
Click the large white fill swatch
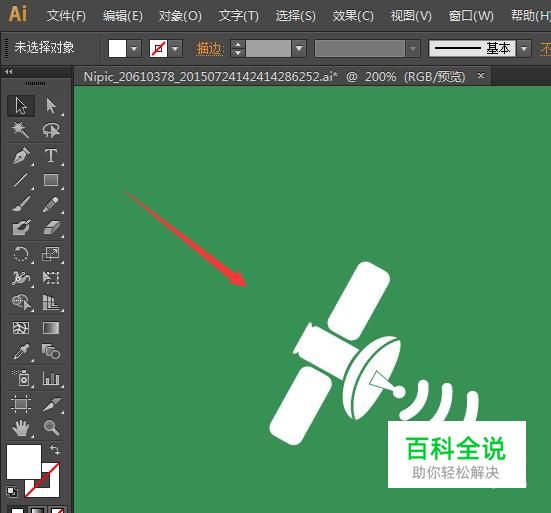[24, 462]
